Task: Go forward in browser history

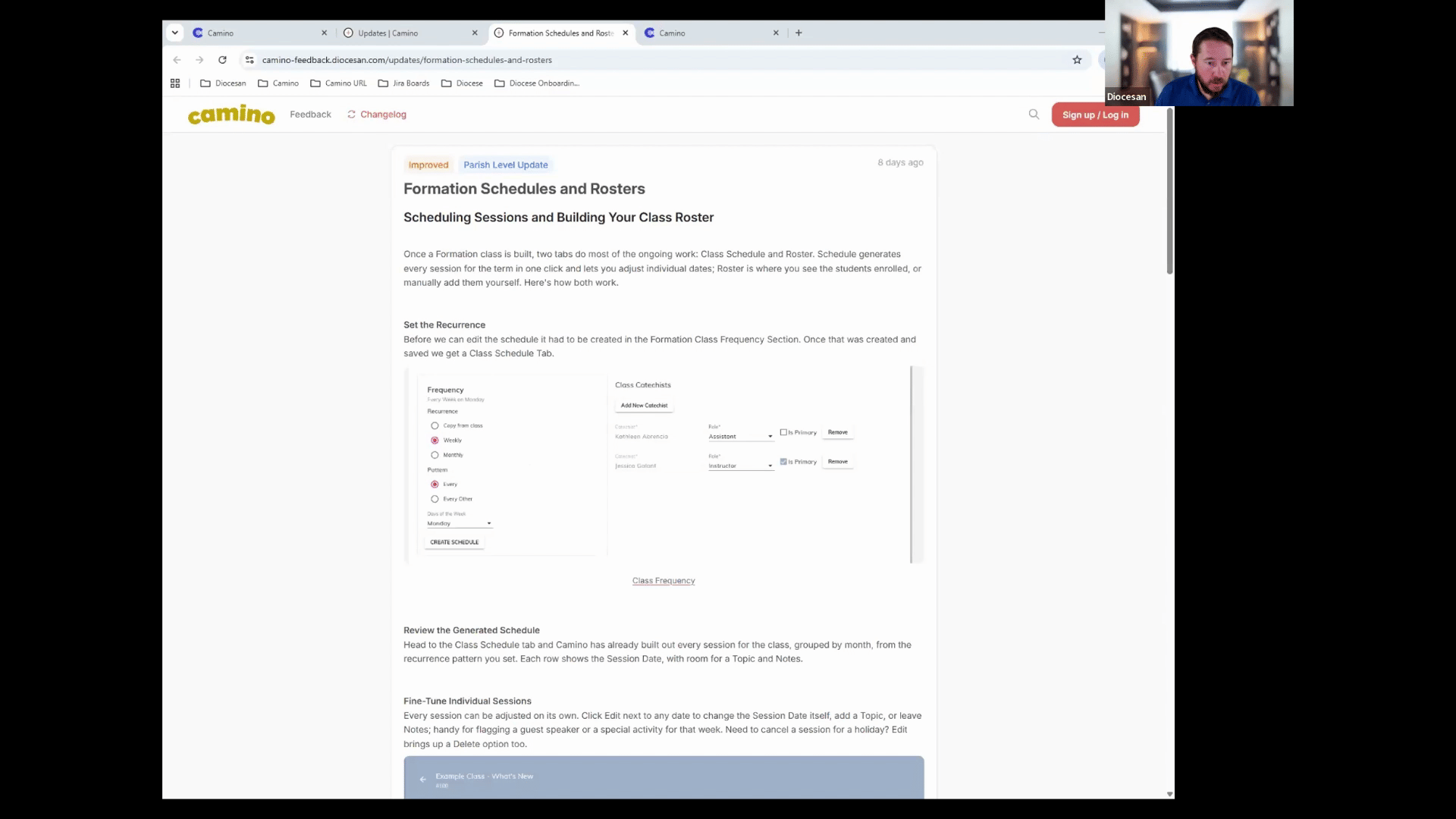Action: click(199, 60)
